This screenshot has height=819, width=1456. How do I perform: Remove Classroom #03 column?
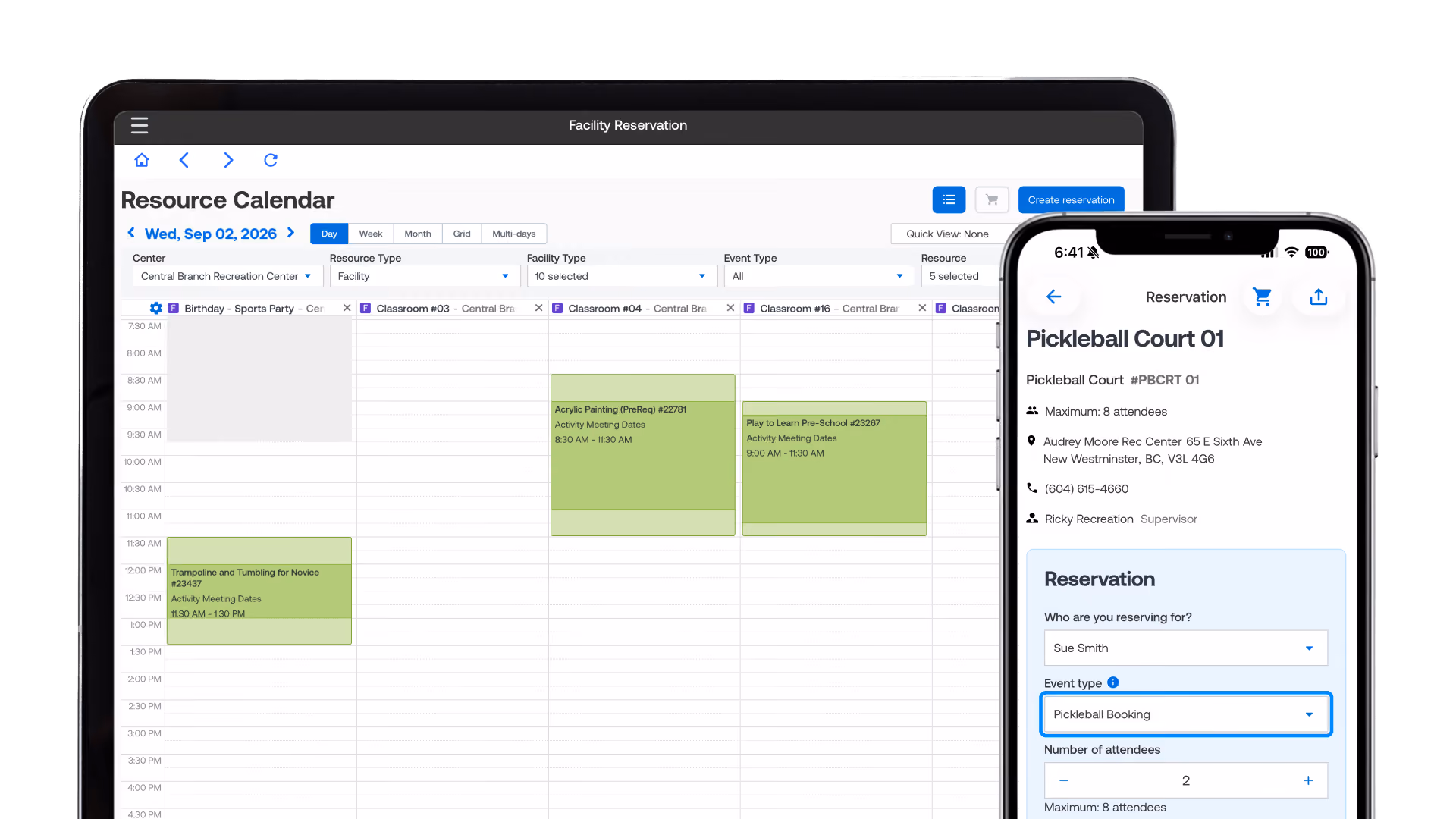[538, 308]
